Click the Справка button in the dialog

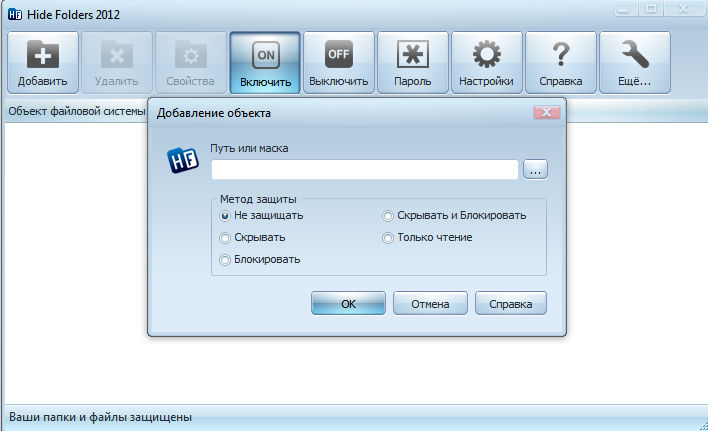[x=510, y=304]
